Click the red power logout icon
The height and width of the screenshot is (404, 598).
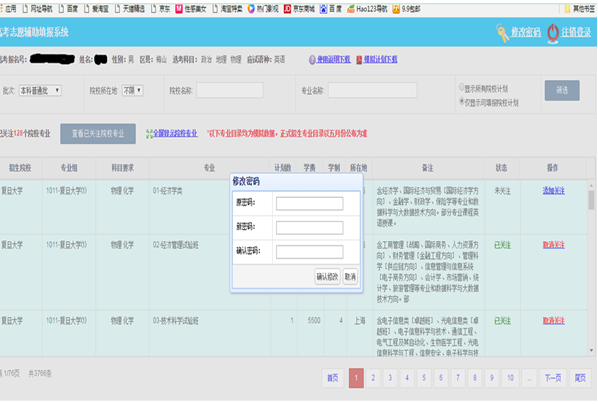553,33
